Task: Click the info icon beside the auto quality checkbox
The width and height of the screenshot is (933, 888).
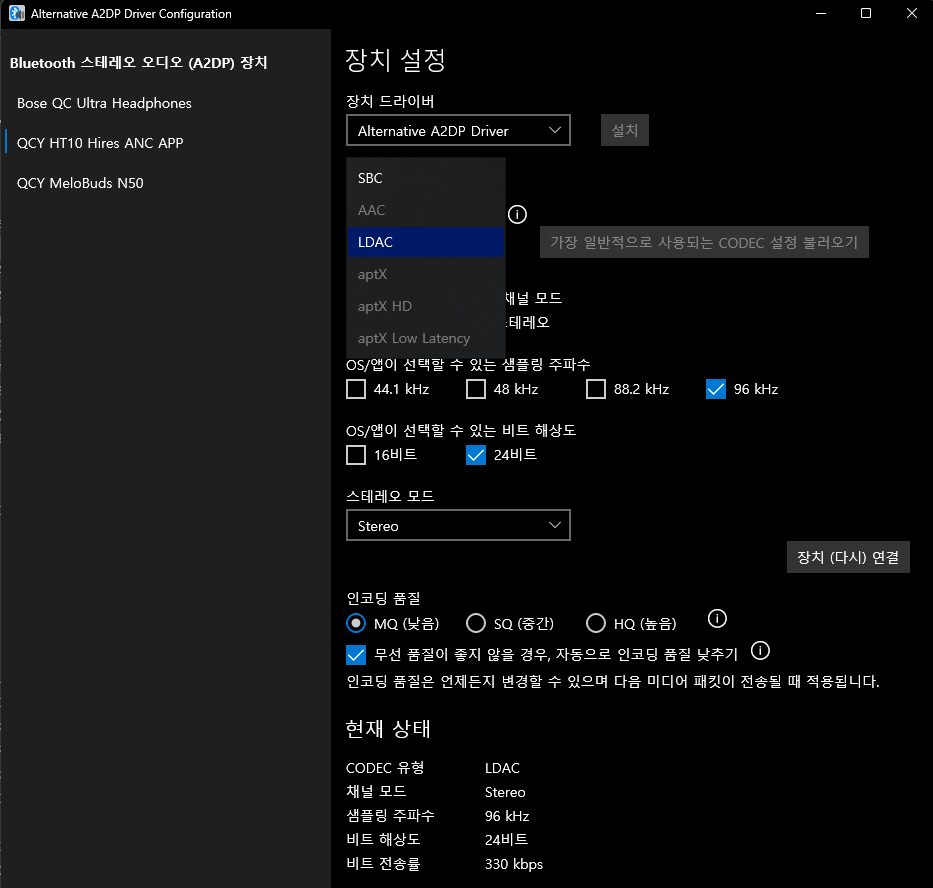Action: tap(760, 651)
